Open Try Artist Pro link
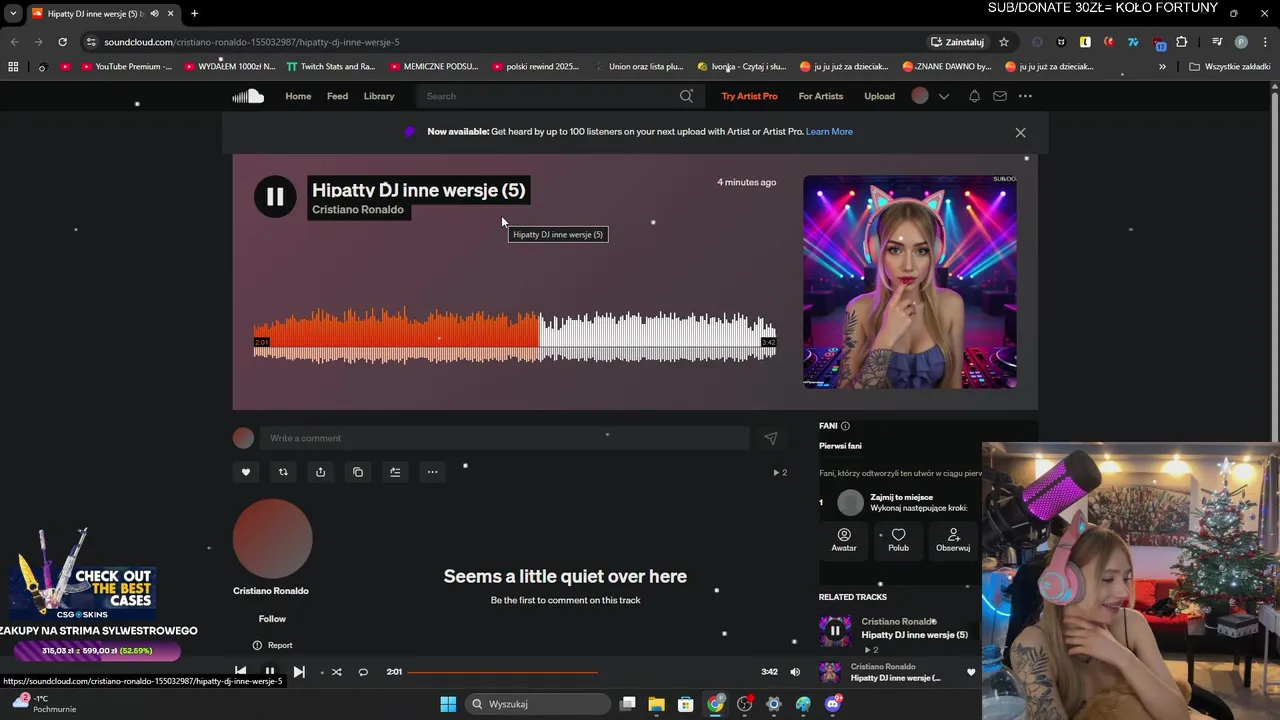Viewport: 1280px width, 720px height. 749,96
